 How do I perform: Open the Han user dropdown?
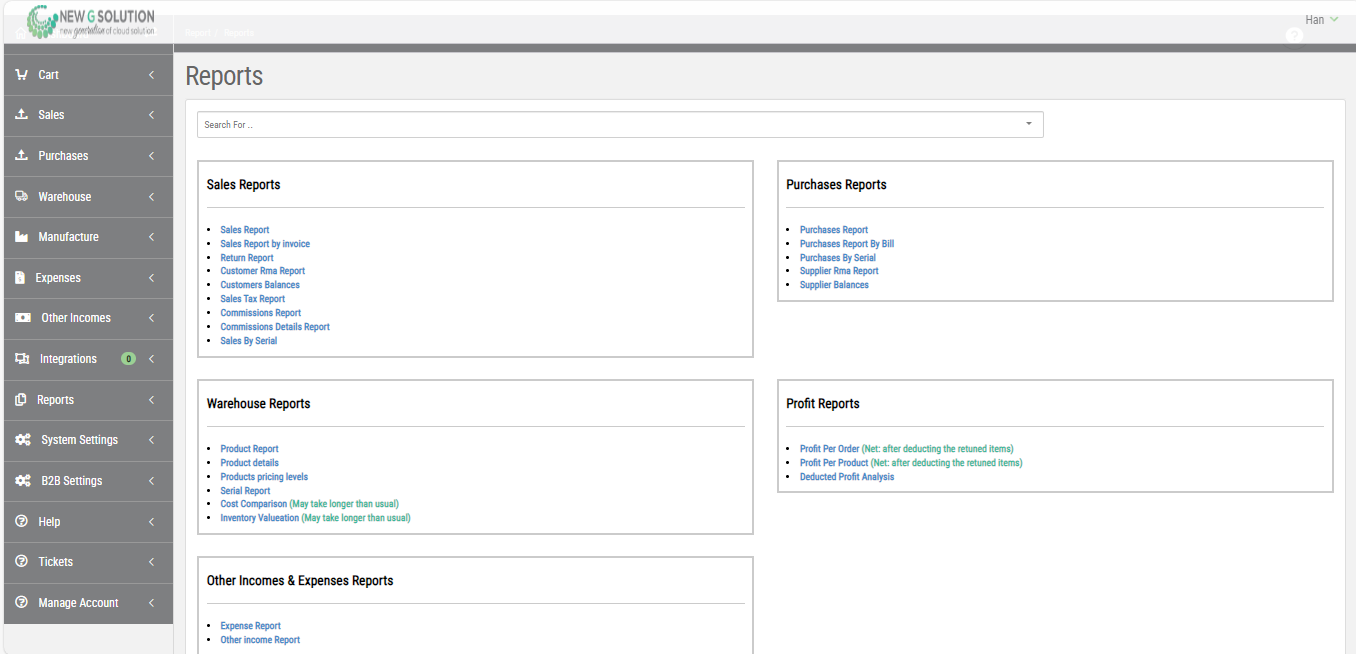[x=1321, y=20]
